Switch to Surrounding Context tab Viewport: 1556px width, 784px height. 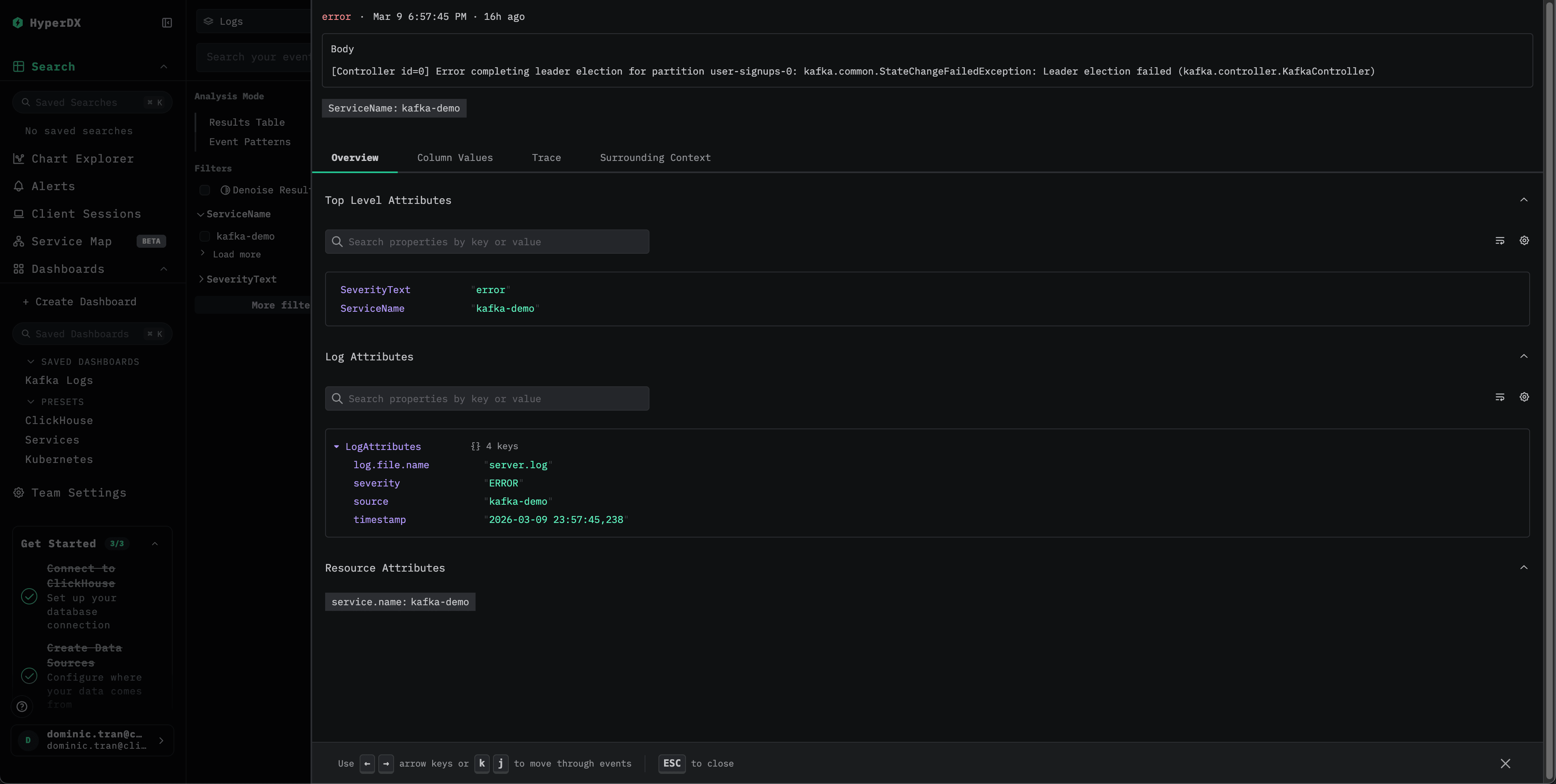click(x=655, y=158)
